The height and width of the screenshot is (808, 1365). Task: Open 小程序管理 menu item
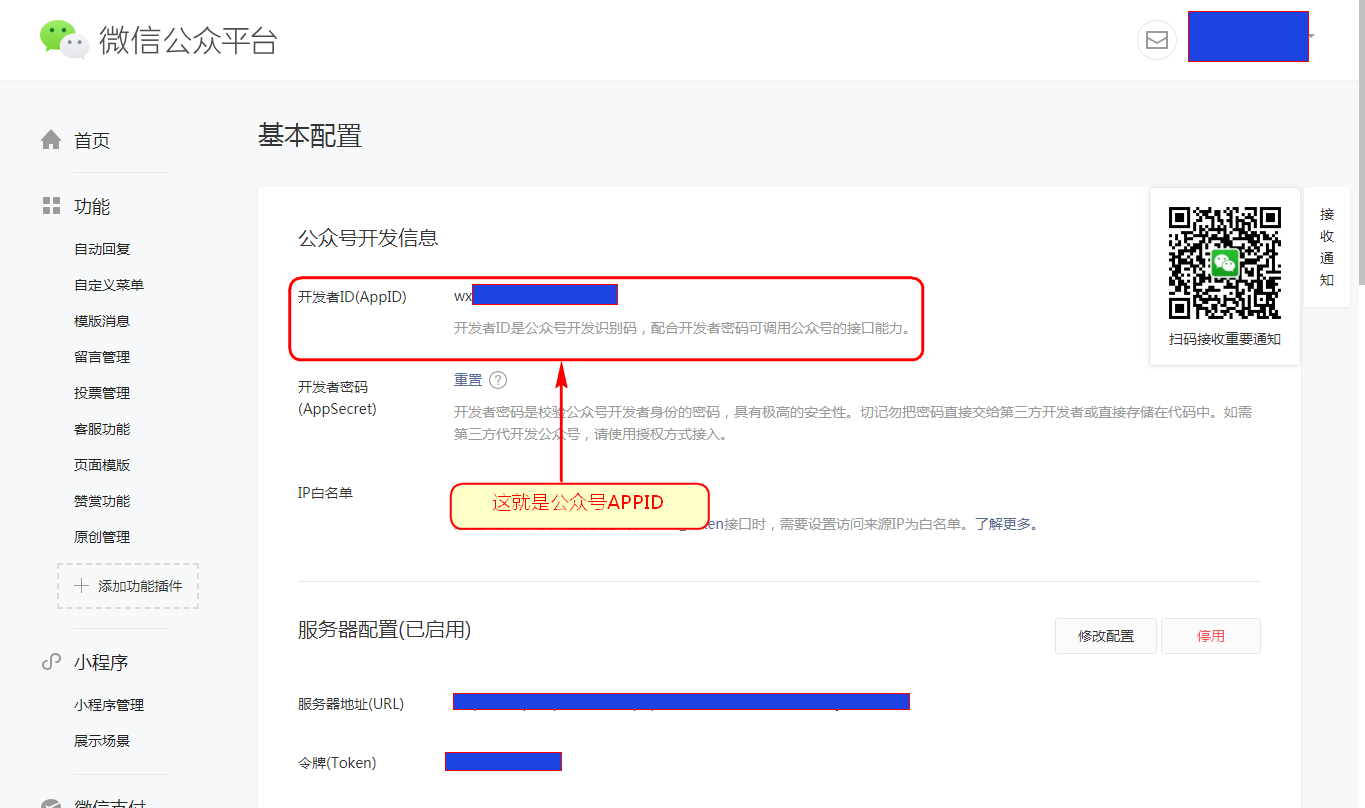pos(109,705)
